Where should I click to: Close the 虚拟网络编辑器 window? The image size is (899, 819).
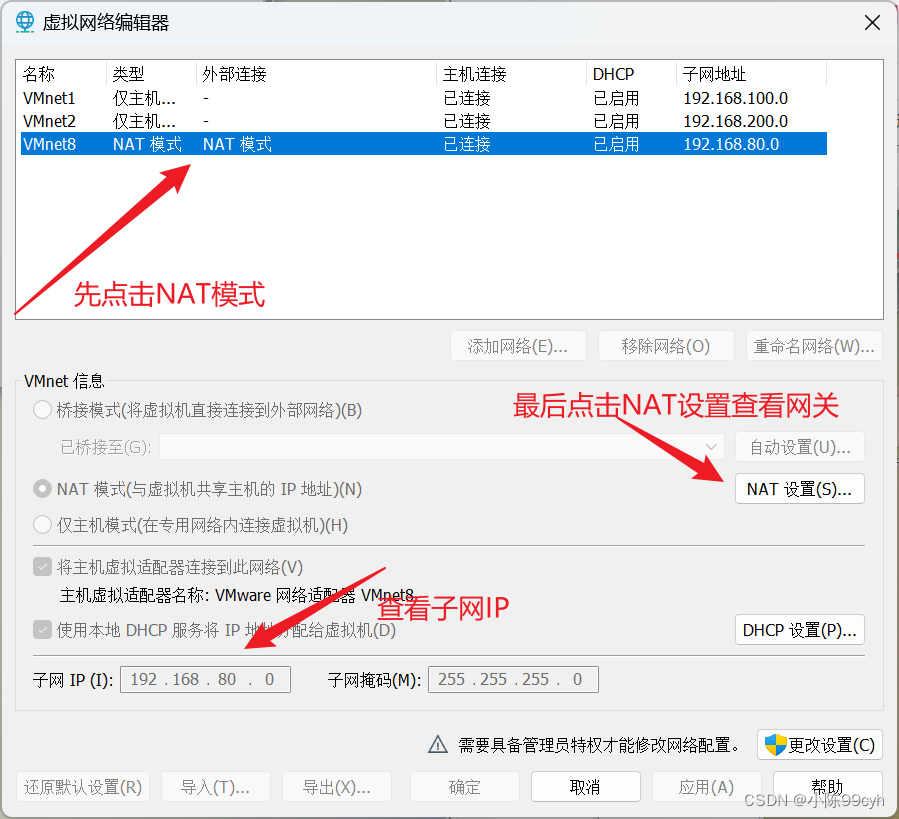tap(872, 22)
